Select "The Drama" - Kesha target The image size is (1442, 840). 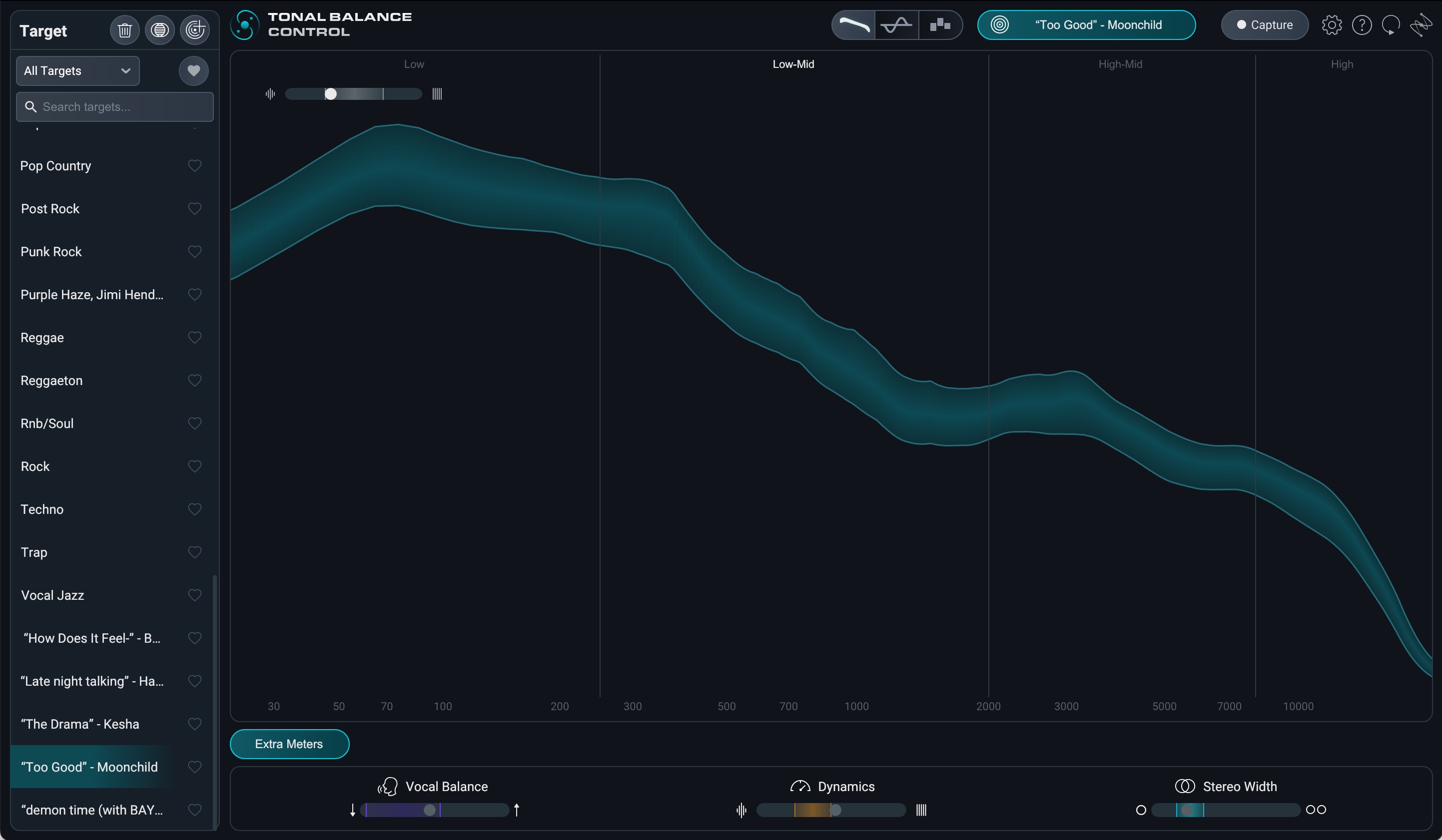tap(80, 724)
